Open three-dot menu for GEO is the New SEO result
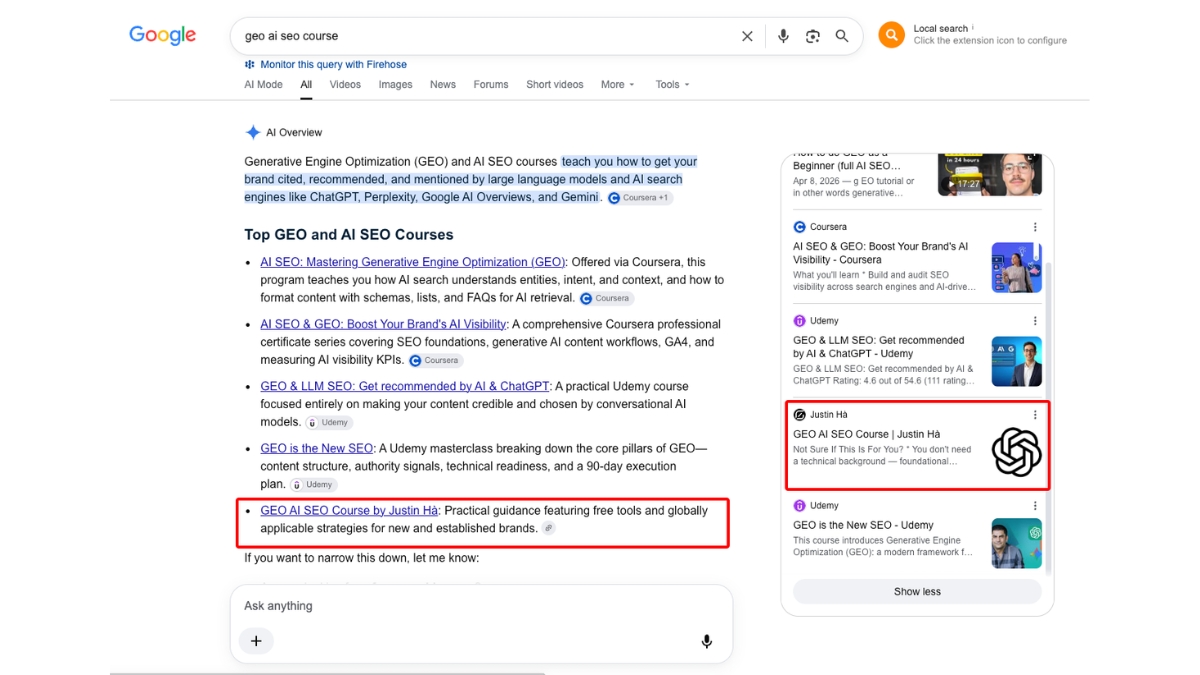 (1035, 506)
